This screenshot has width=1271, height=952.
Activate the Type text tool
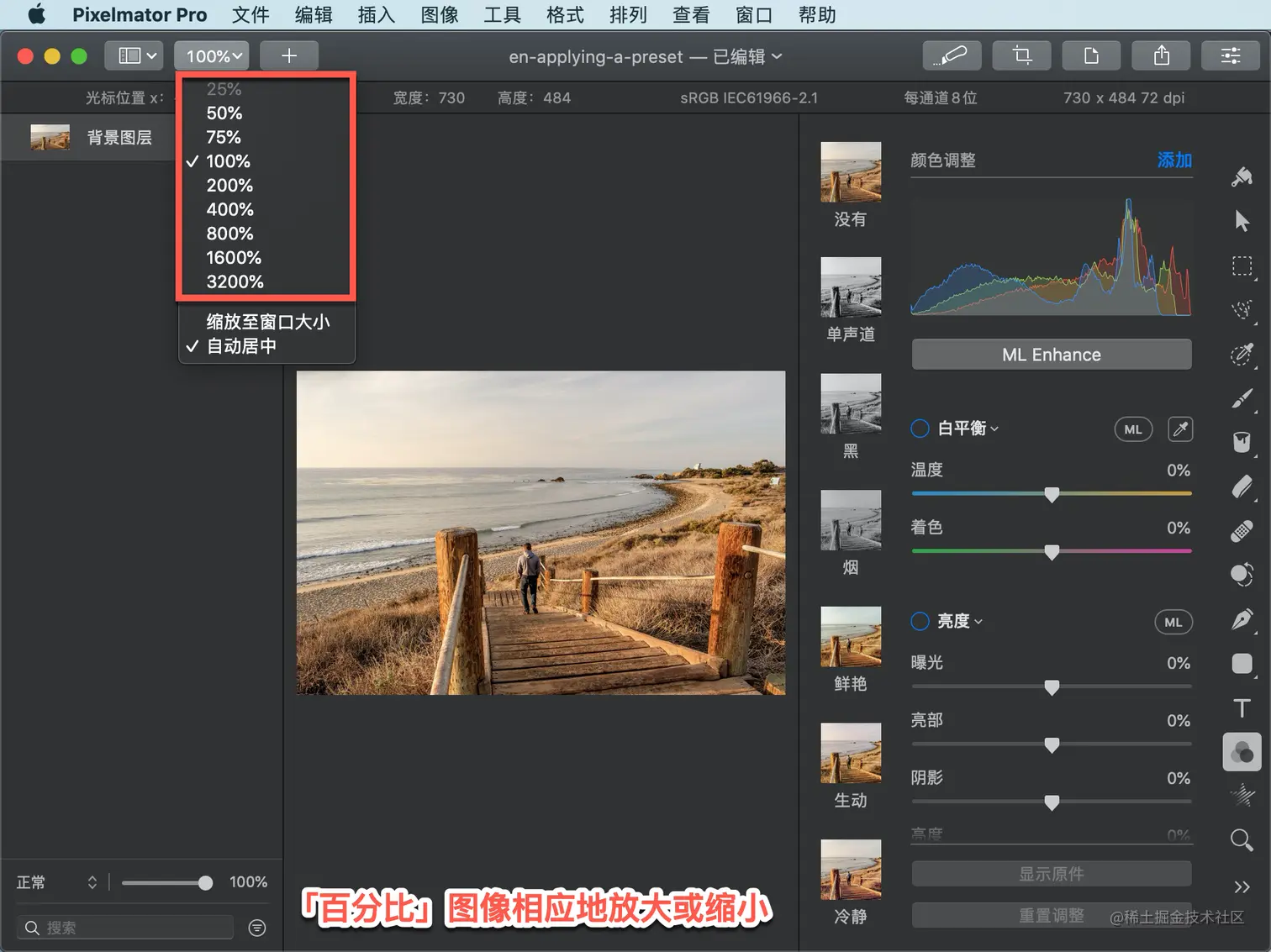click(x=1242, y=707)
